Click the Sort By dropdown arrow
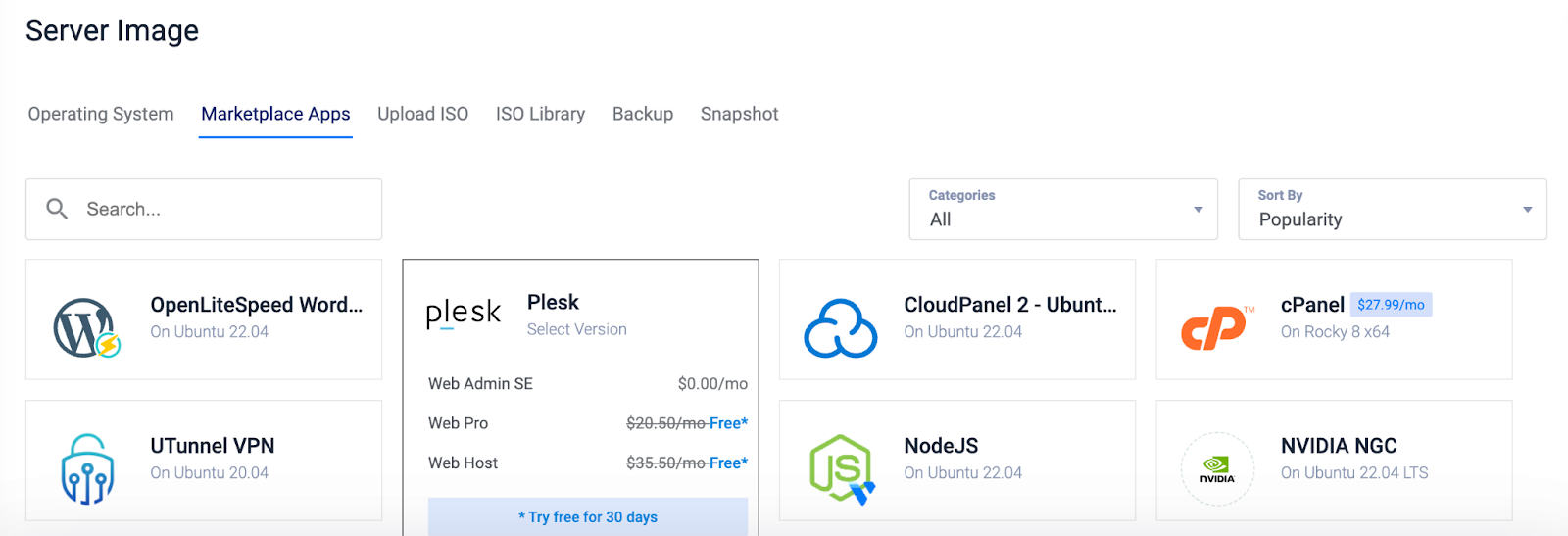Screen dimensions: 1568x536 point(1527,210)
